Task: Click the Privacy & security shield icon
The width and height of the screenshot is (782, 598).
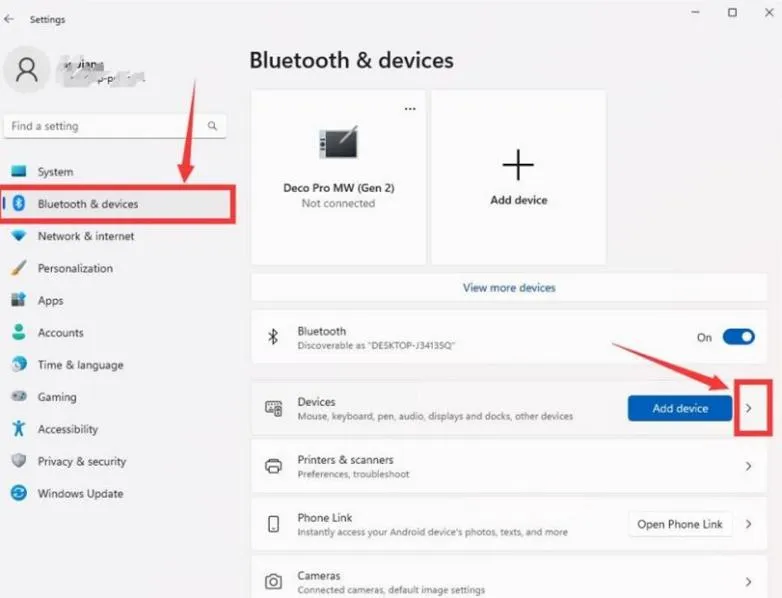Action: (19, 460)
